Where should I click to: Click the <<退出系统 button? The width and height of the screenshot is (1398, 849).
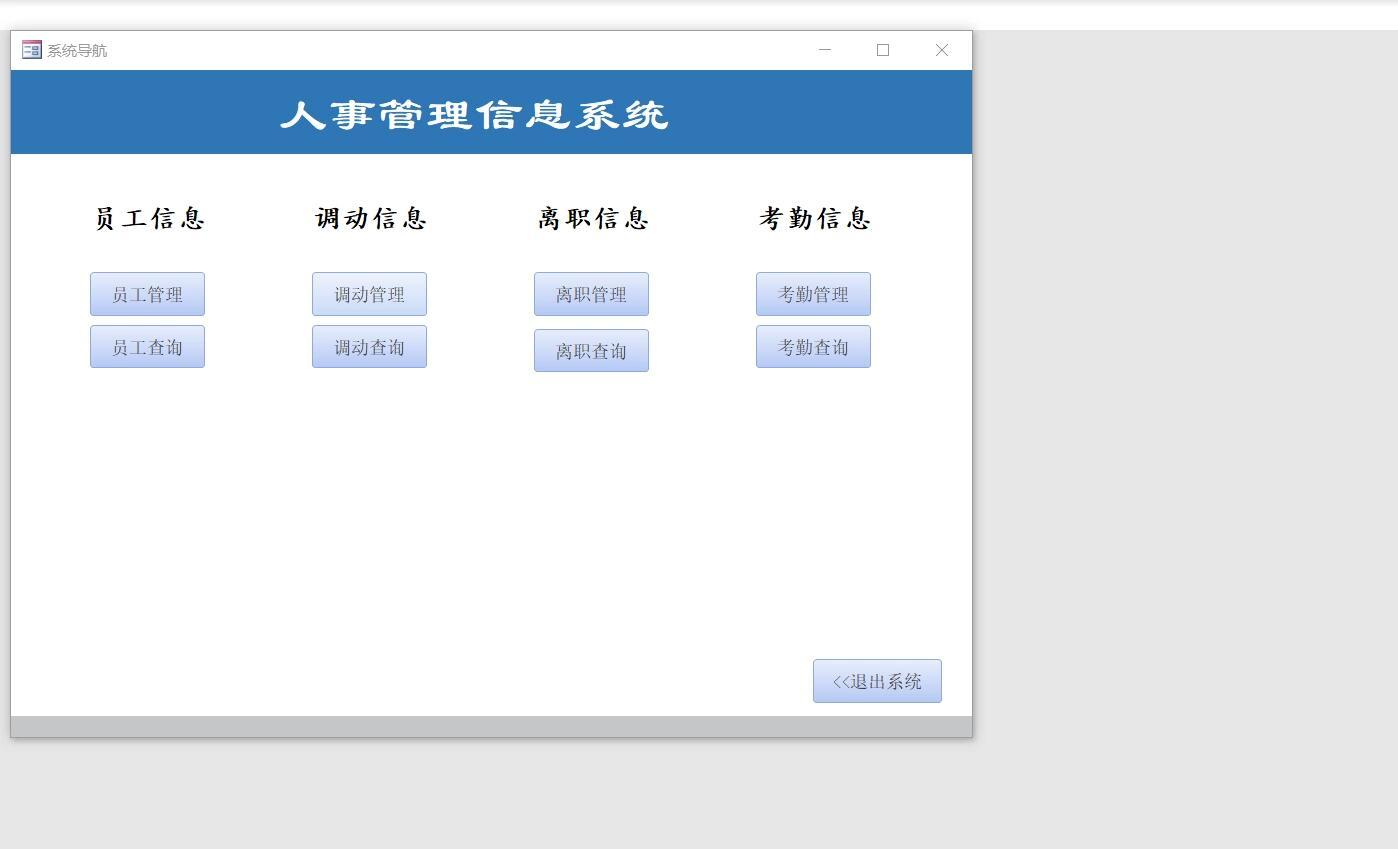coord(877,681)
